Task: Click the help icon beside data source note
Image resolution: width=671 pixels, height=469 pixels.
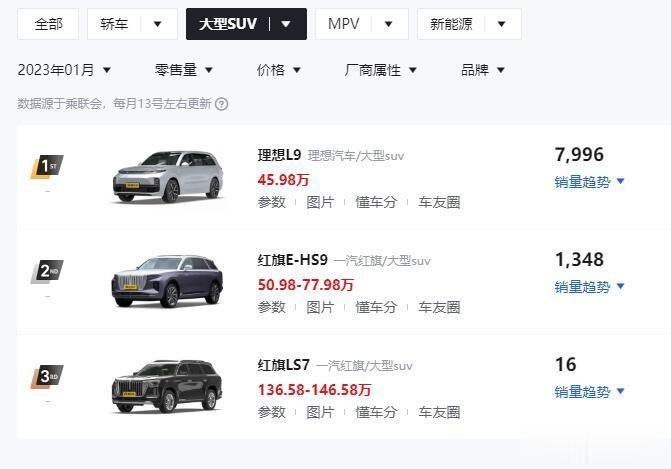Action: point(222,104)
